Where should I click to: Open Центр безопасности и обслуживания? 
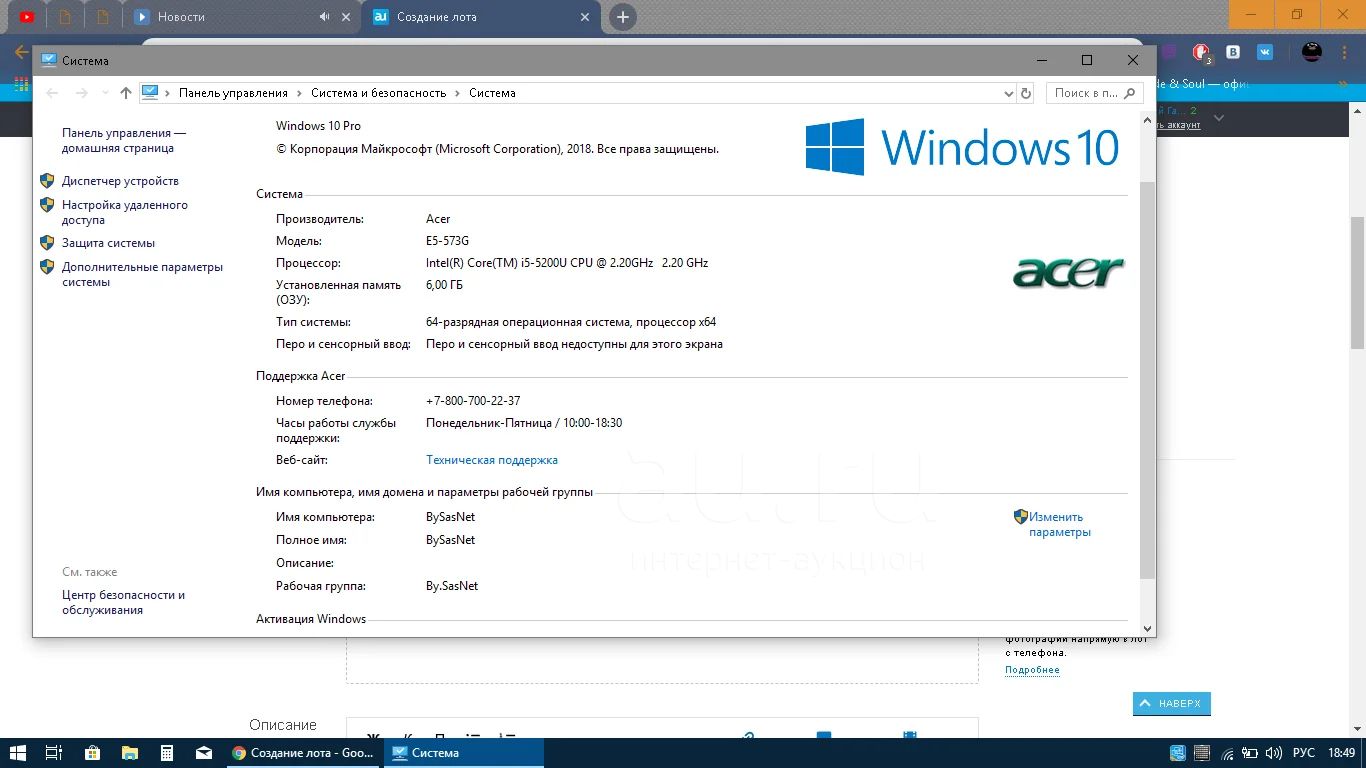pyautogui.click(x=123, y=602)
